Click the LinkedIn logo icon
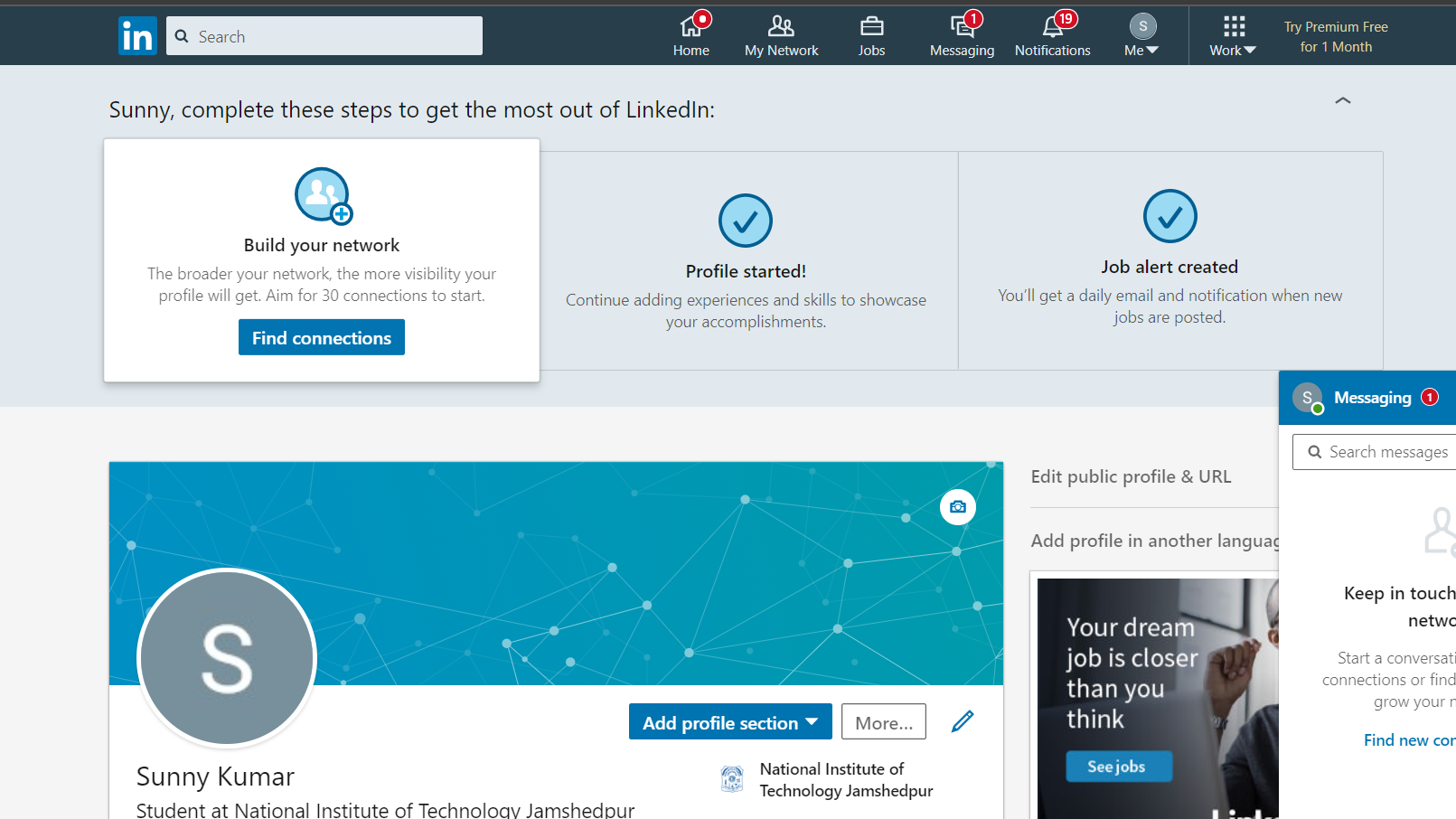The image size is (1456, 819). [137, 36]
